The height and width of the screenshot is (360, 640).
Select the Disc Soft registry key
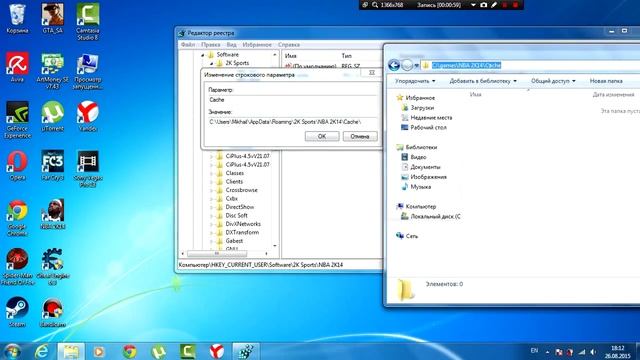(236, 216)
